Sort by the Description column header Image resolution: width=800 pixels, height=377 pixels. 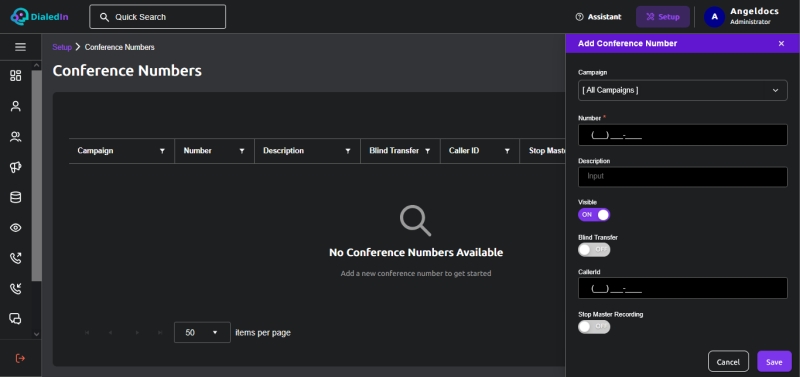283,151
